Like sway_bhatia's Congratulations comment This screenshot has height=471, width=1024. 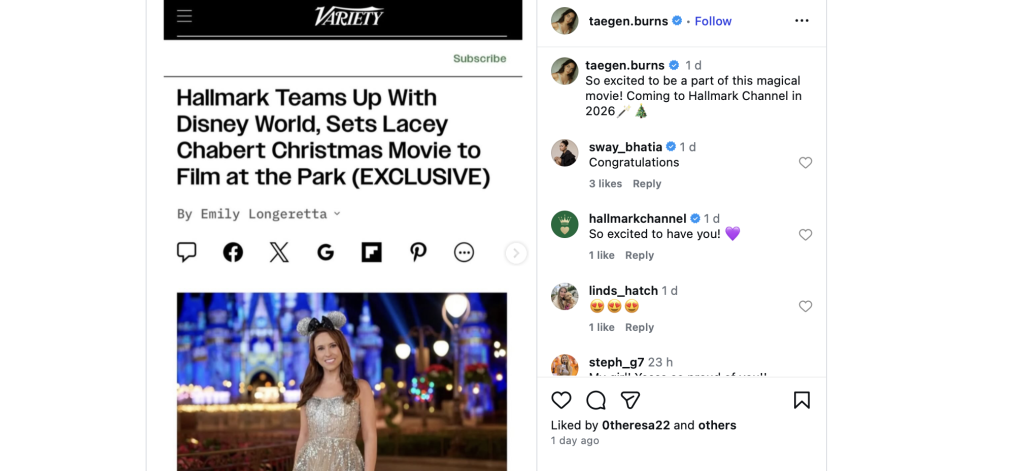click(805, 163)
